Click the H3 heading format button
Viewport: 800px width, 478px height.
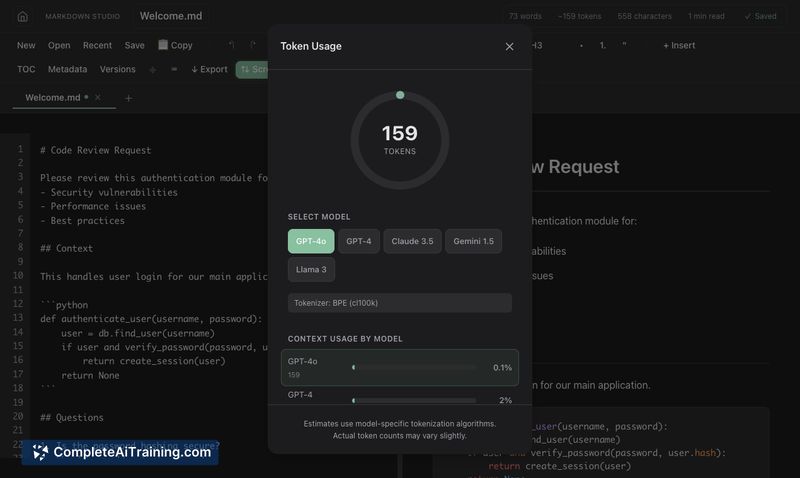coord(537,45)
